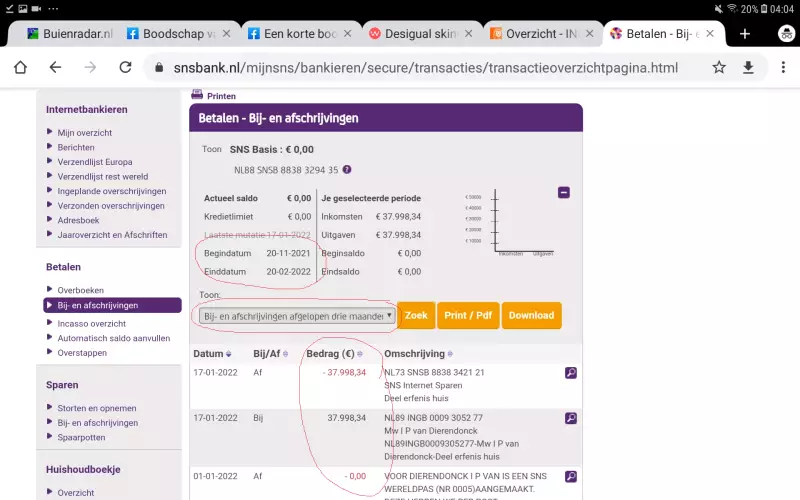Click the Inkomsten/Uitgaven bar chart

click(x=509, y=222)
